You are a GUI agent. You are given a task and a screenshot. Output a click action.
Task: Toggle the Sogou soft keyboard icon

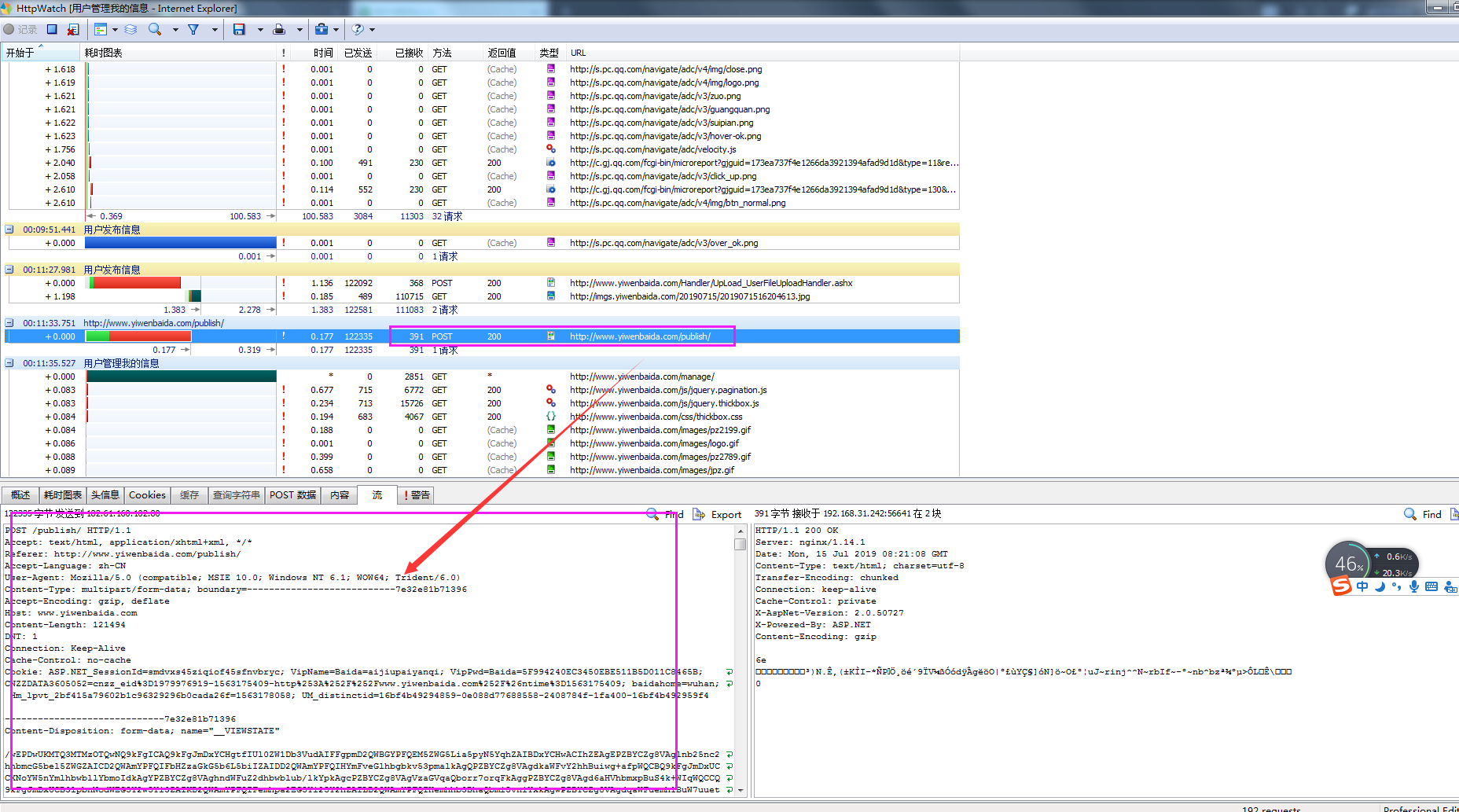(1431, 586)
